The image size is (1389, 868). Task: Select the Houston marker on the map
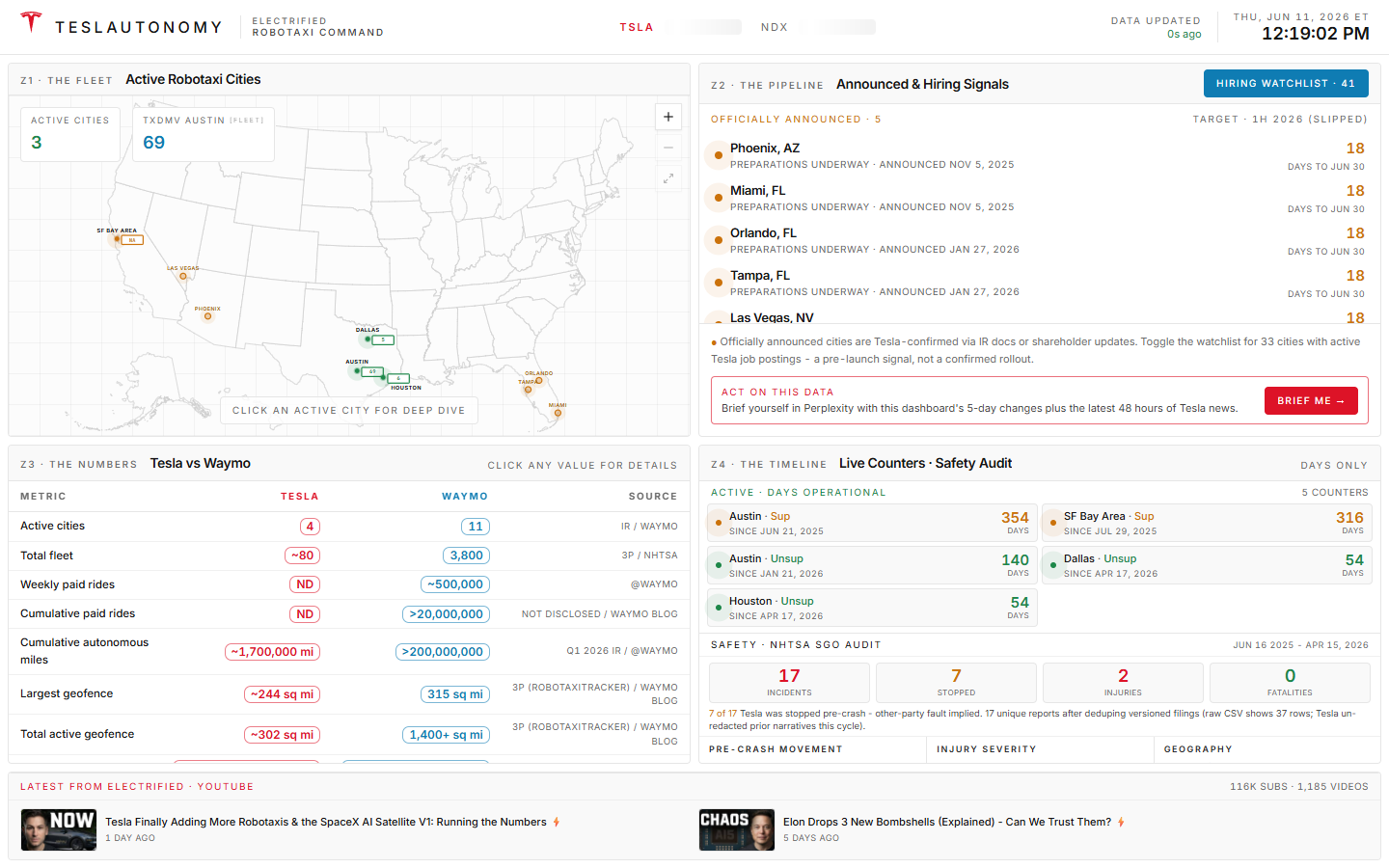point(381,377)
